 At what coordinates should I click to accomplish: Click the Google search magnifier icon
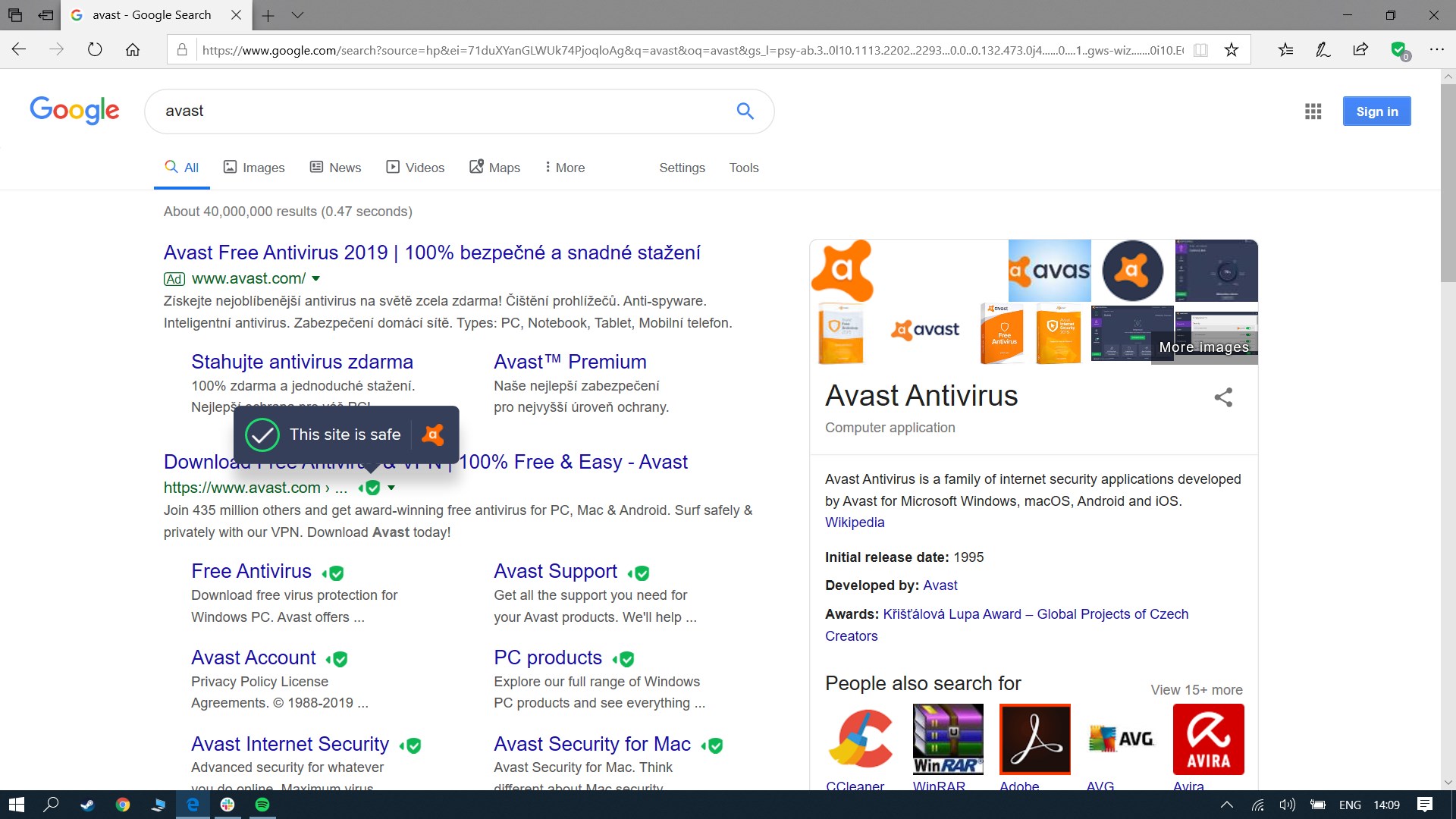[x=745, y=111]
